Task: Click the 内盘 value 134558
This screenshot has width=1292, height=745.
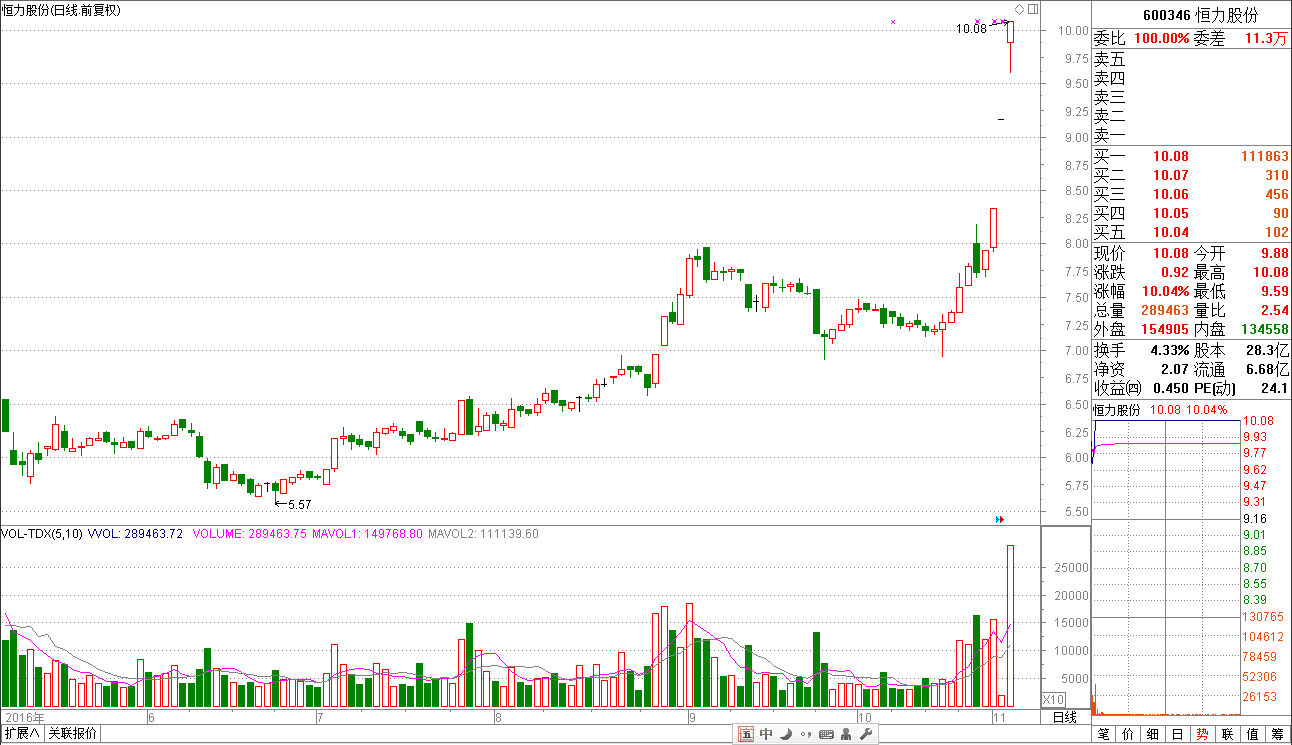Action: coord(1264,329)
